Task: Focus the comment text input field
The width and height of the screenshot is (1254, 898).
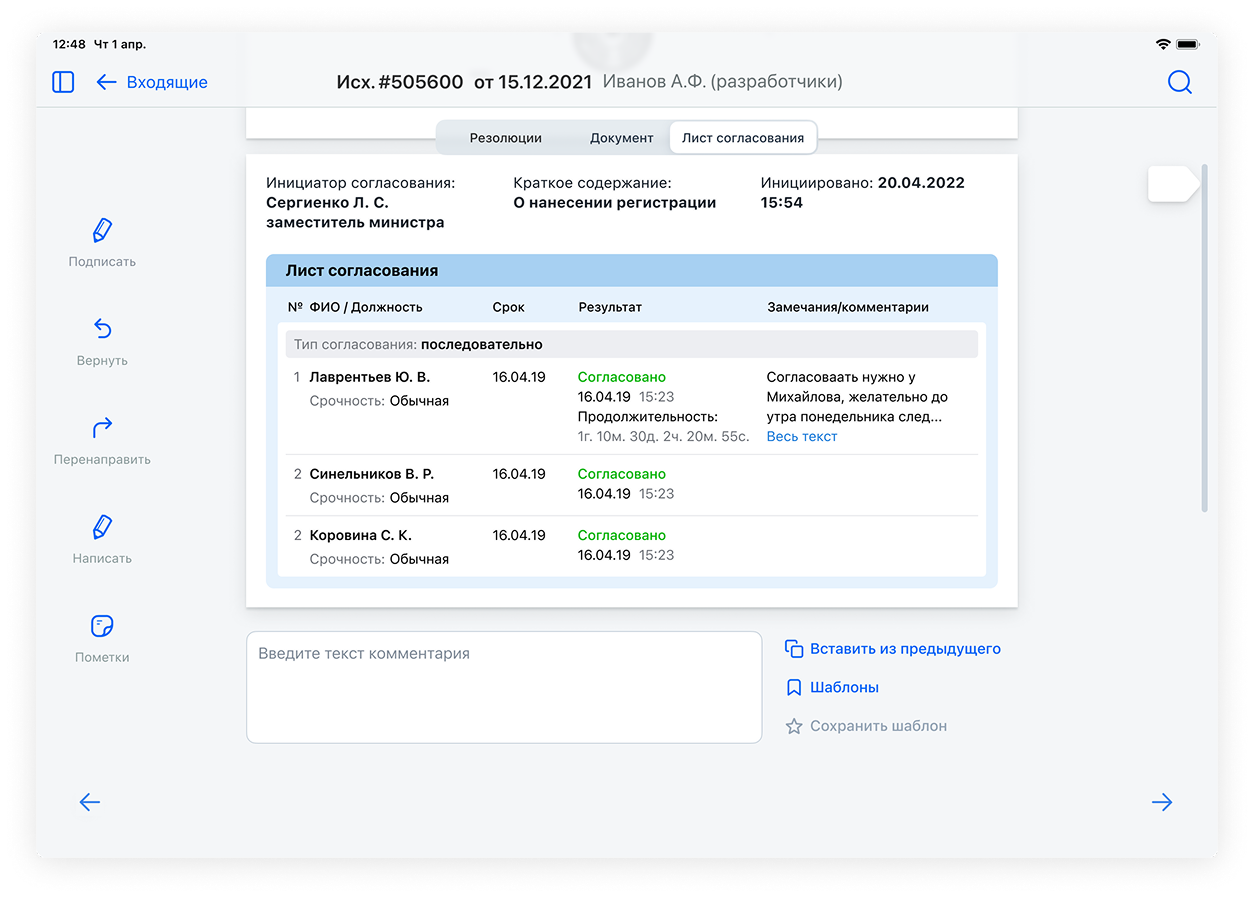Action: (504, 687)
